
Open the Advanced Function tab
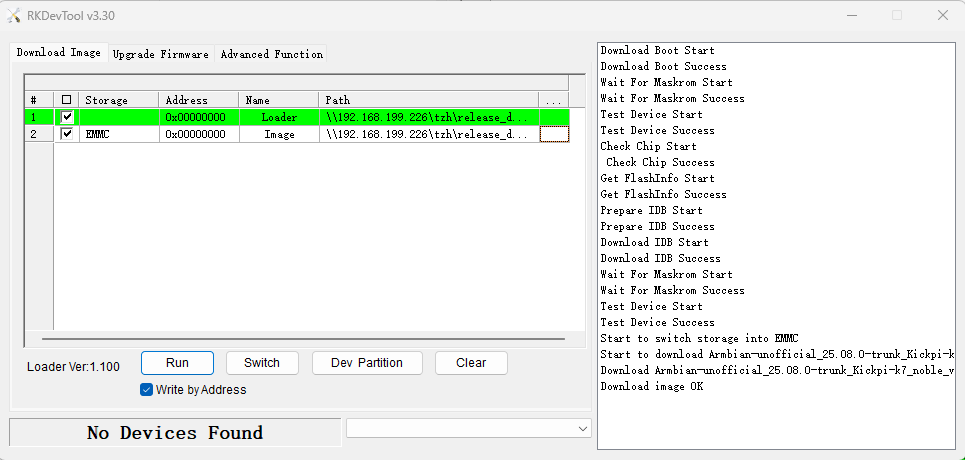pyautogui.click(x=271, y=54)
